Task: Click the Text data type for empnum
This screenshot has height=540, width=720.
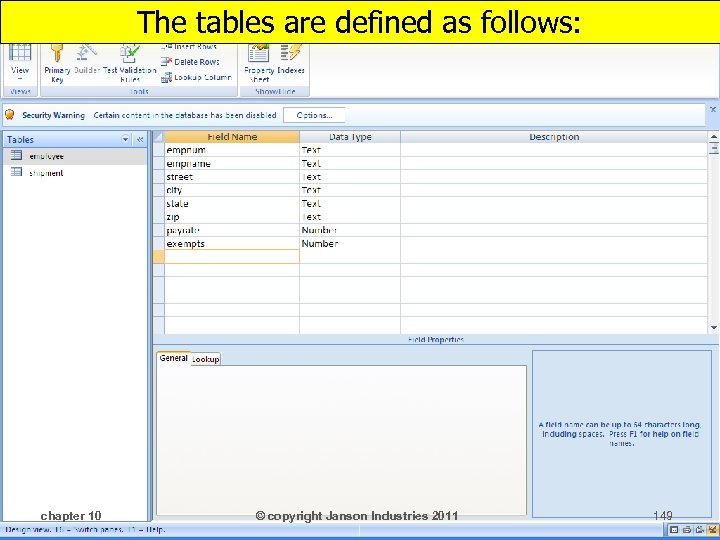Action: (350, 150)
